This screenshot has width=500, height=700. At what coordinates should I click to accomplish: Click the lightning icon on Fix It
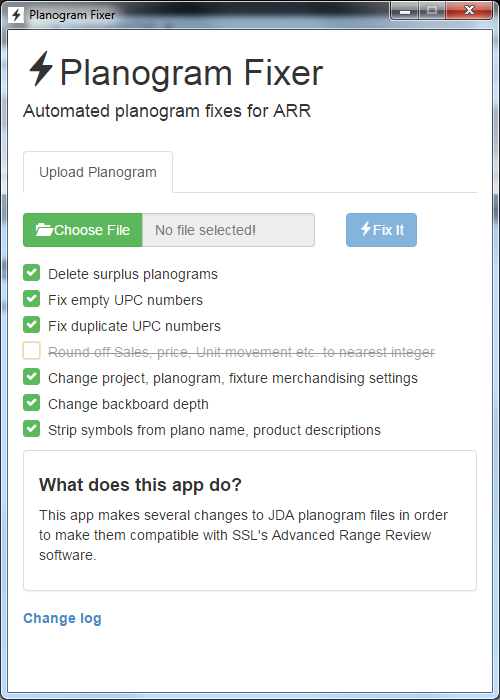pyautogui.click(x=366, y=229)
